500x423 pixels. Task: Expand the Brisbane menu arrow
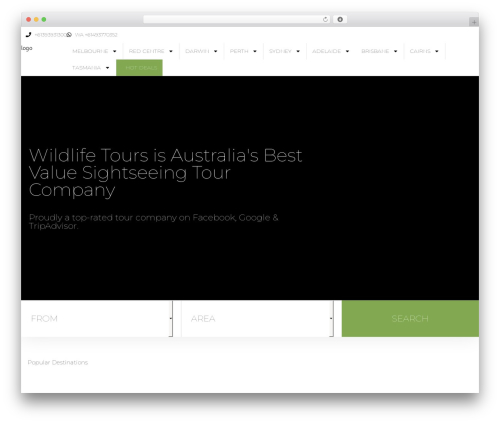tap(396, 51)
